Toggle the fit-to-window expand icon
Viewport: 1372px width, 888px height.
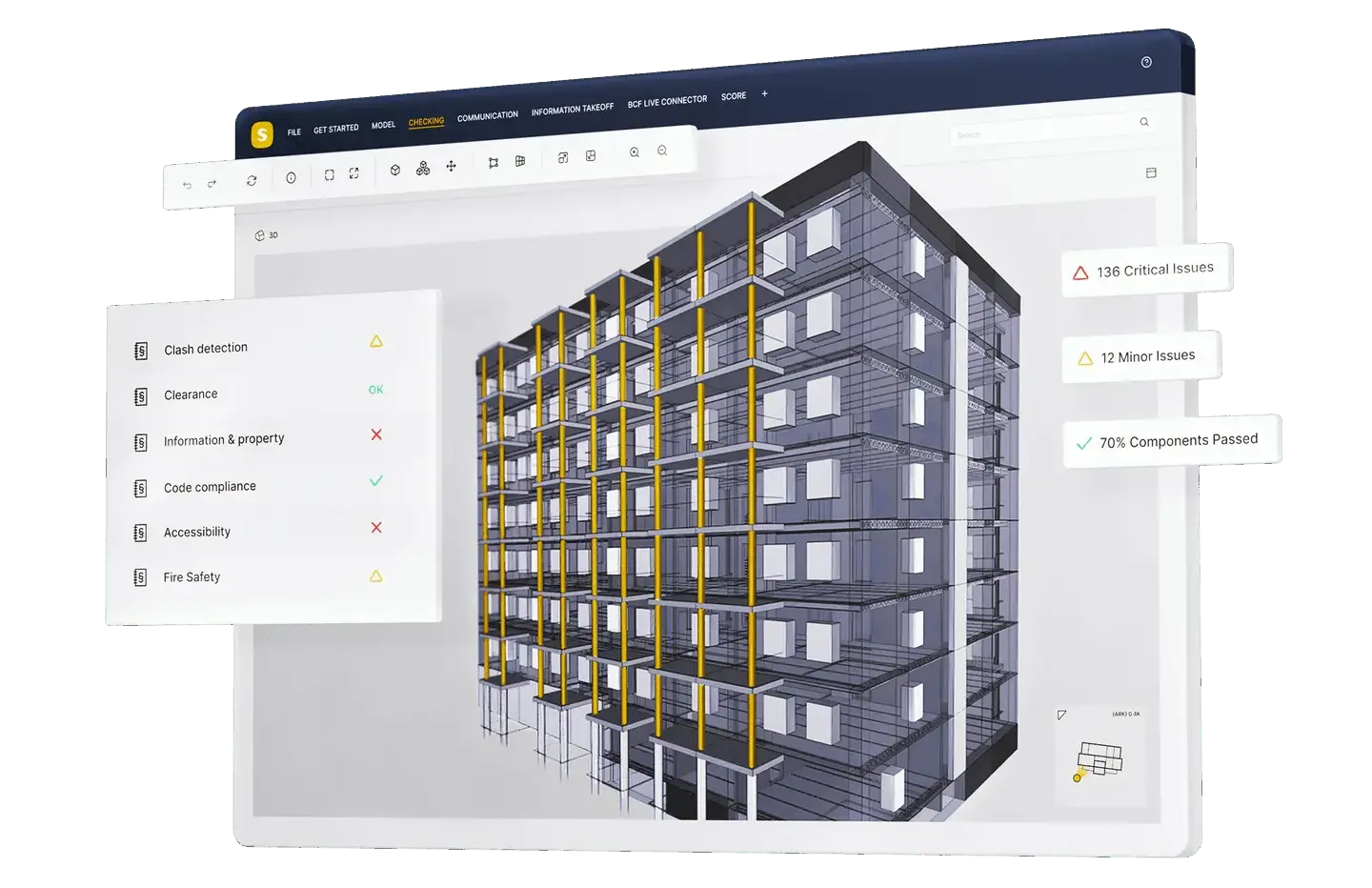tap(353, 173)
